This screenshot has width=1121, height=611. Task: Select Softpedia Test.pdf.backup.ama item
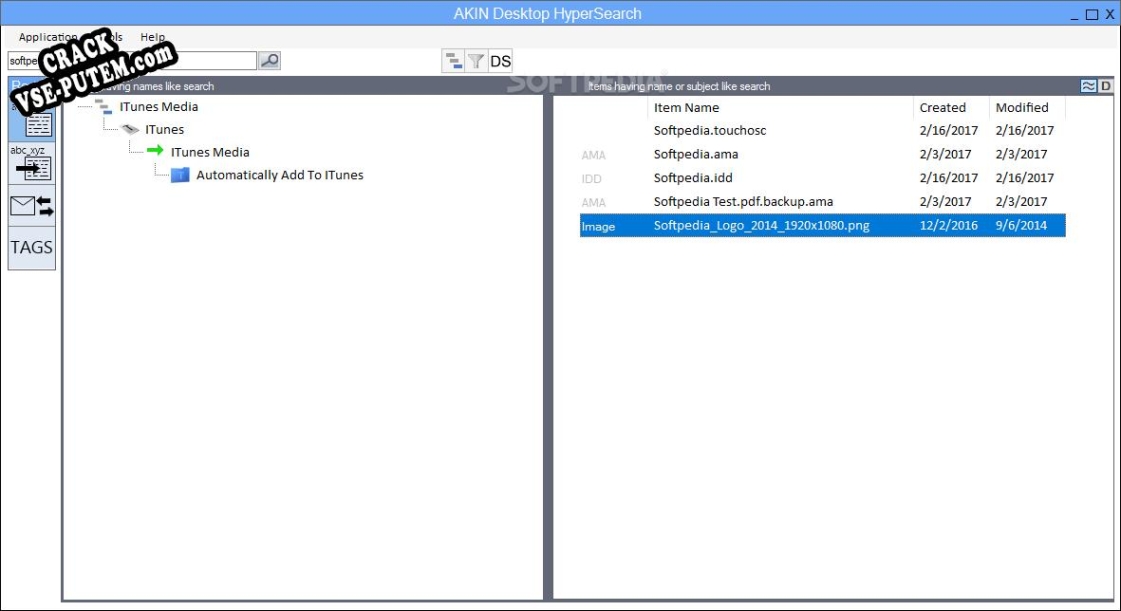pyautogui.click(x=744, y=202)
